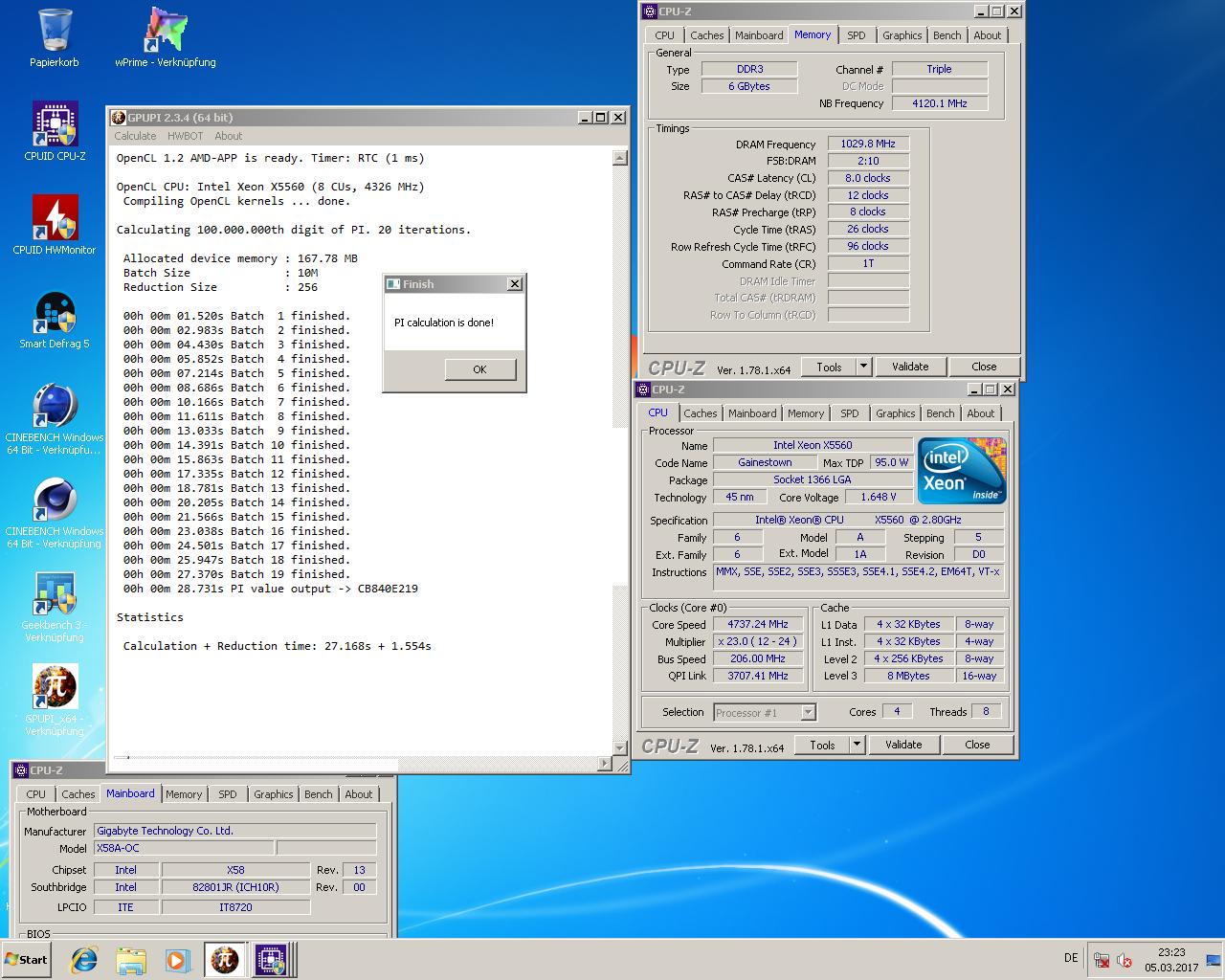Click the QPI Link 3707.41 MHz value

pos(757,676)
